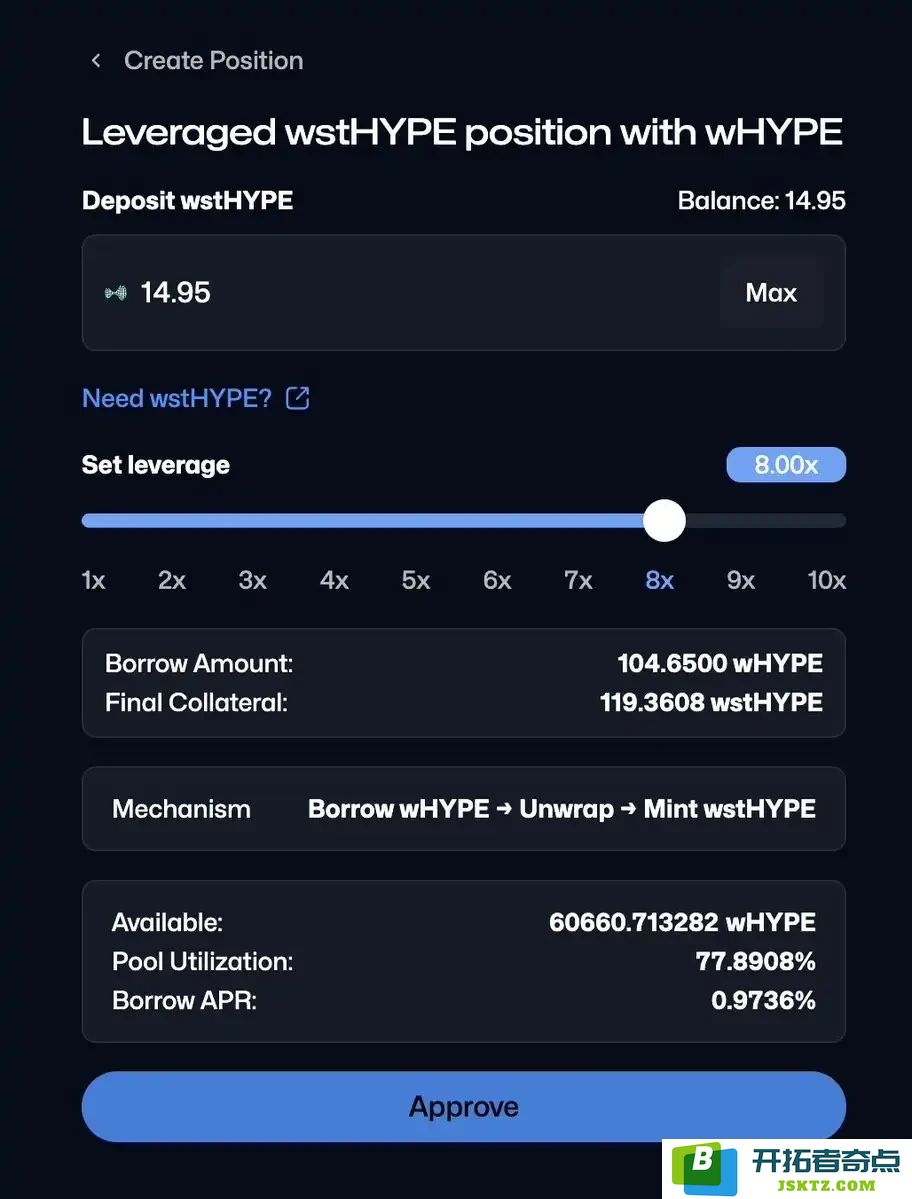This screenshot has height=1199, width=912.
Task: Open the external link icon after Need wstHYPE
Action: (297, 398)
